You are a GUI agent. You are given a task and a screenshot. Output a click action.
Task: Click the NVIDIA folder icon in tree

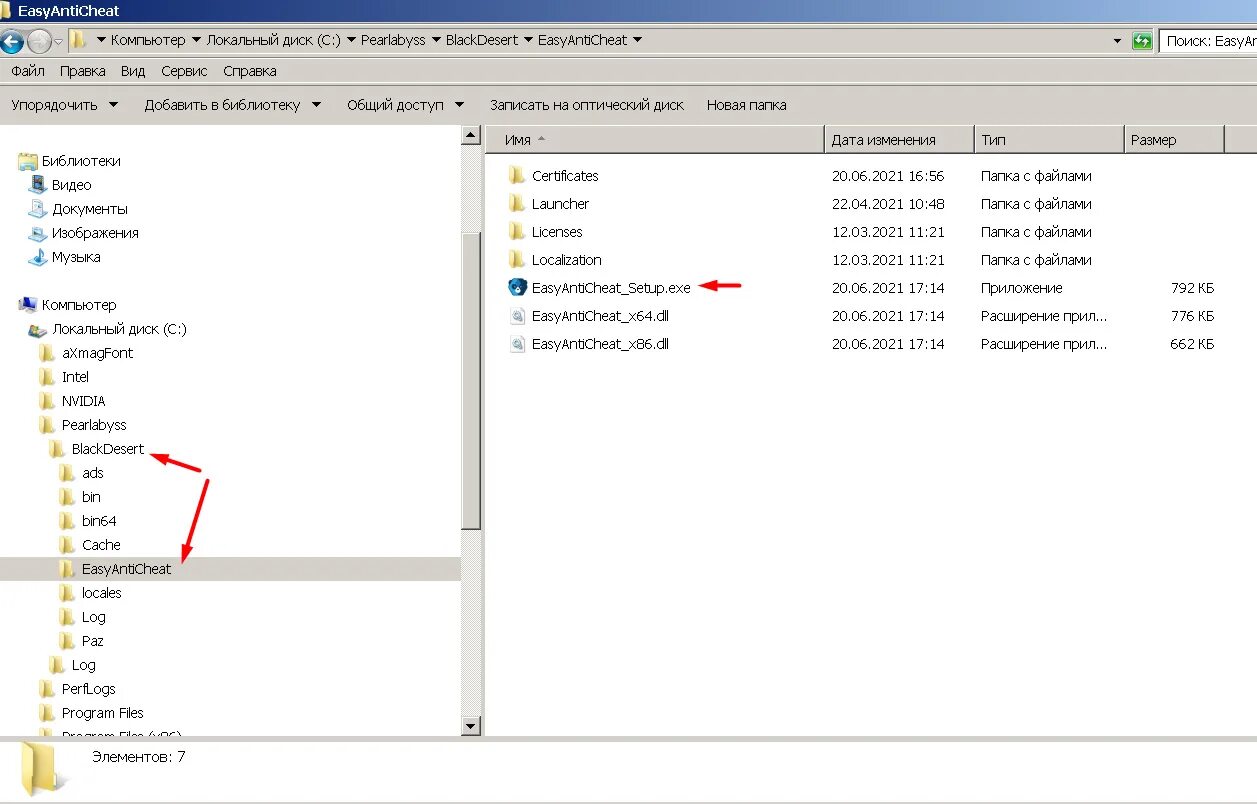click(47, 401)
